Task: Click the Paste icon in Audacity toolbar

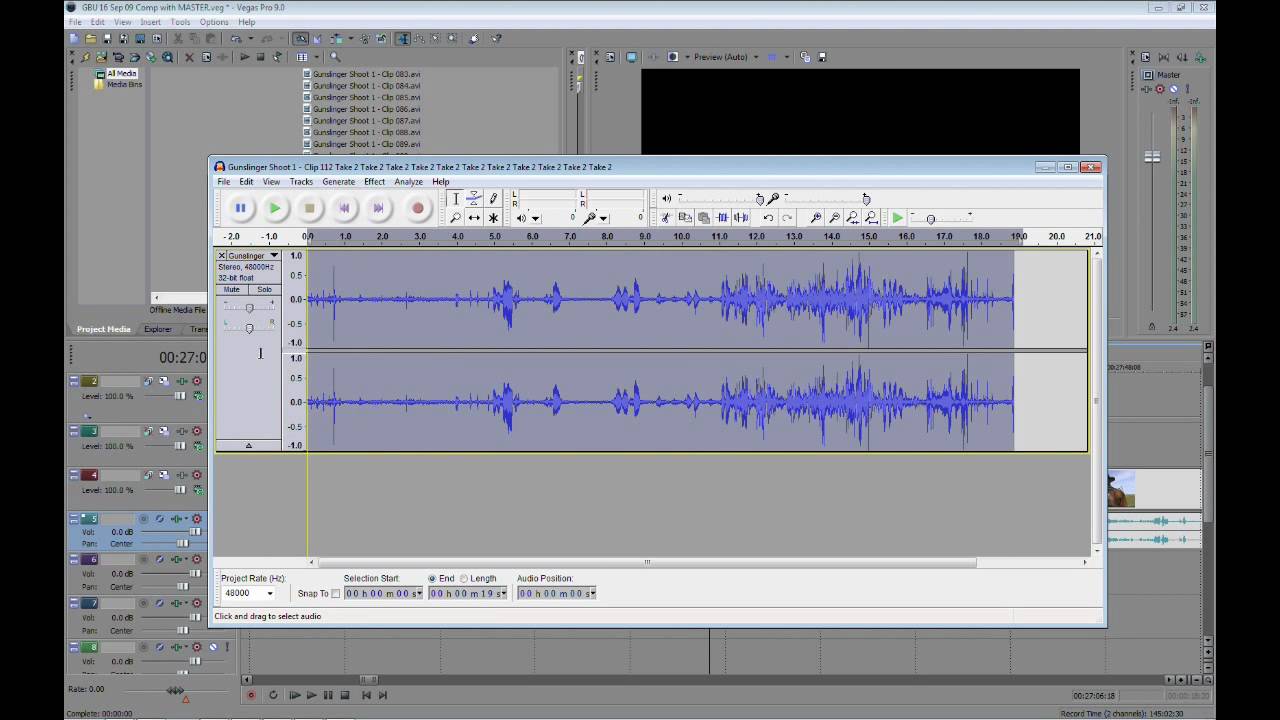Action: click(704, 217)
